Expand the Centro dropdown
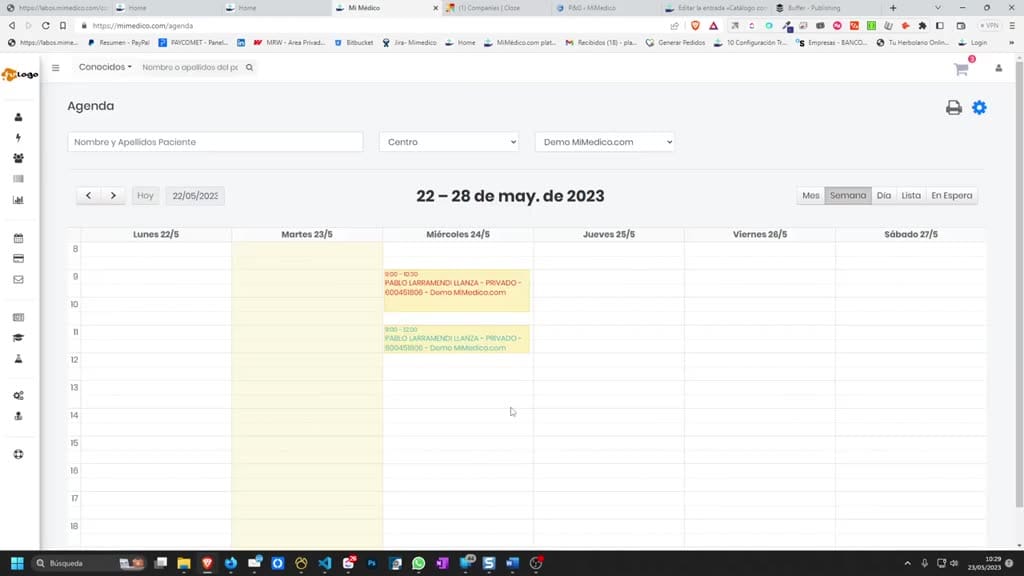The width and height of the screenshot is (1024, 576). pos(449,142)
